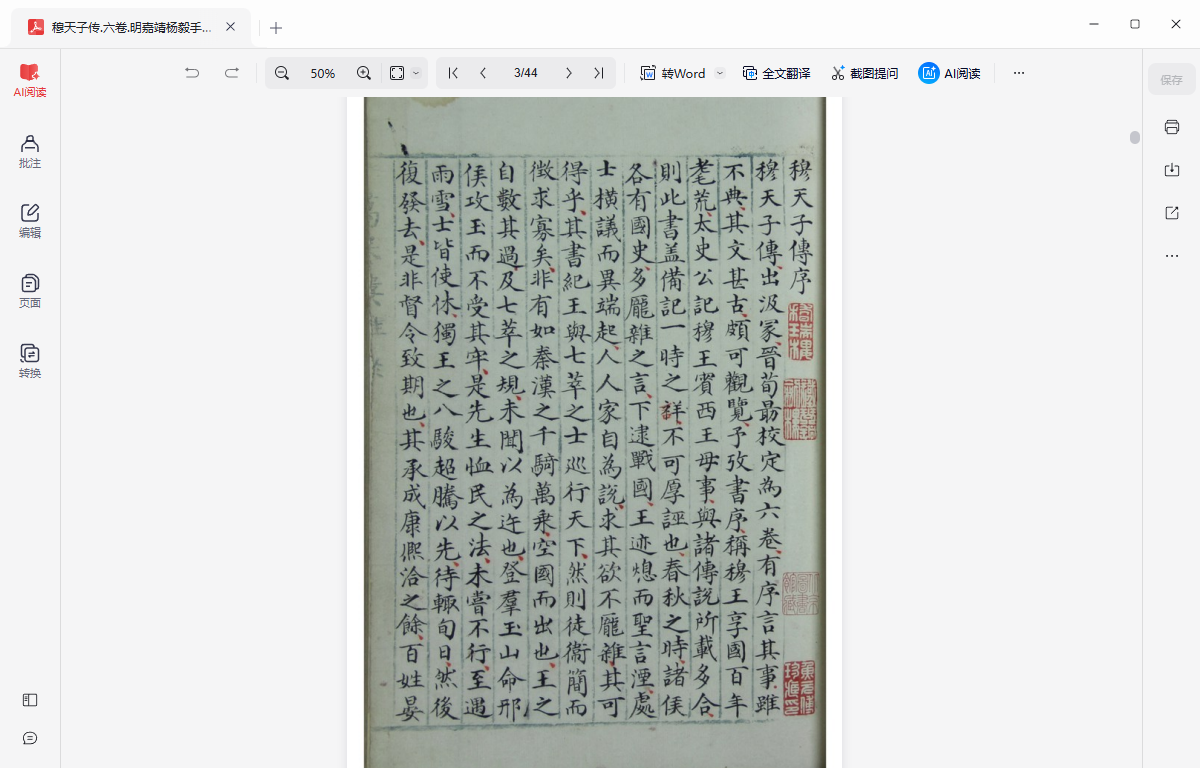Convert the document with 转Word
The image size is (1200, 768).
point(673,73)
